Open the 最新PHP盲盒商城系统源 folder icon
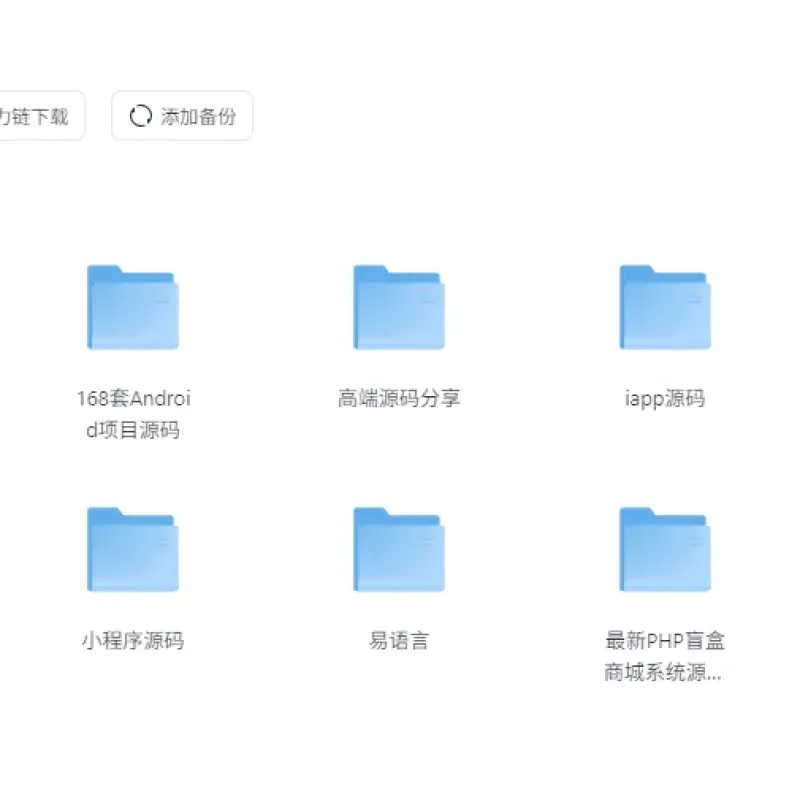Image resolution: width=800 pixels, height=800 pixels. coord(665,549)
